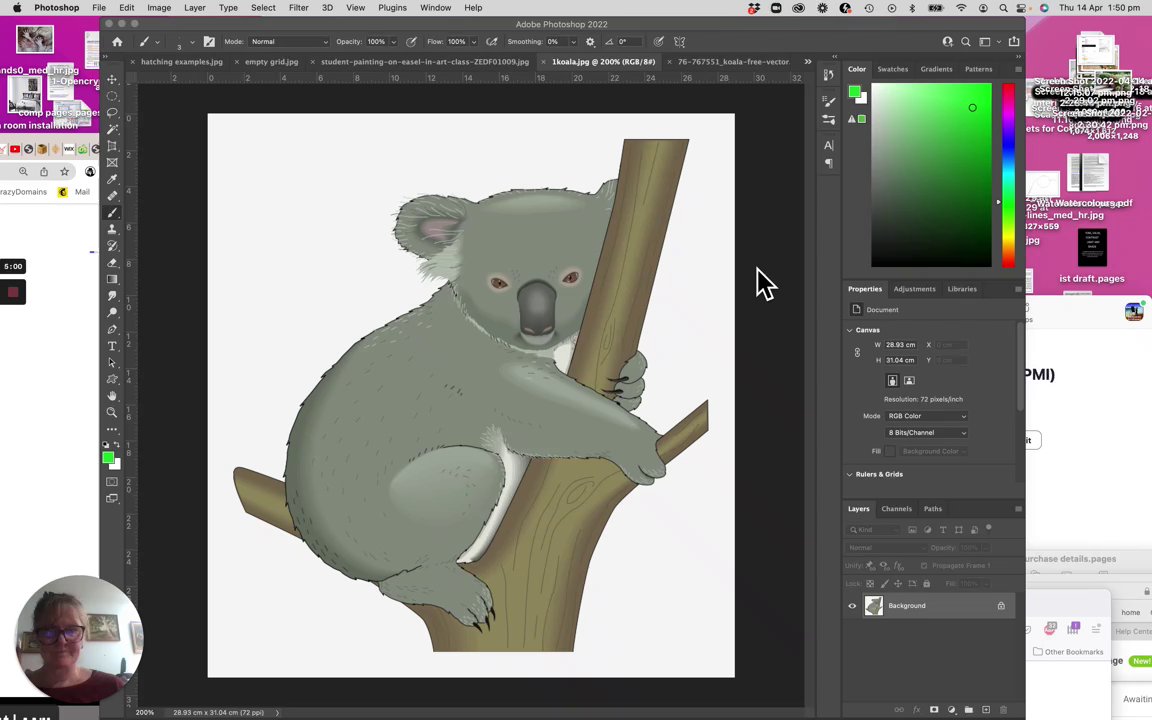The width and height of the screenshot is (1152, 720).
Task: Open the Filter menu
Action: pyautogui.click(x=298, y=8)
